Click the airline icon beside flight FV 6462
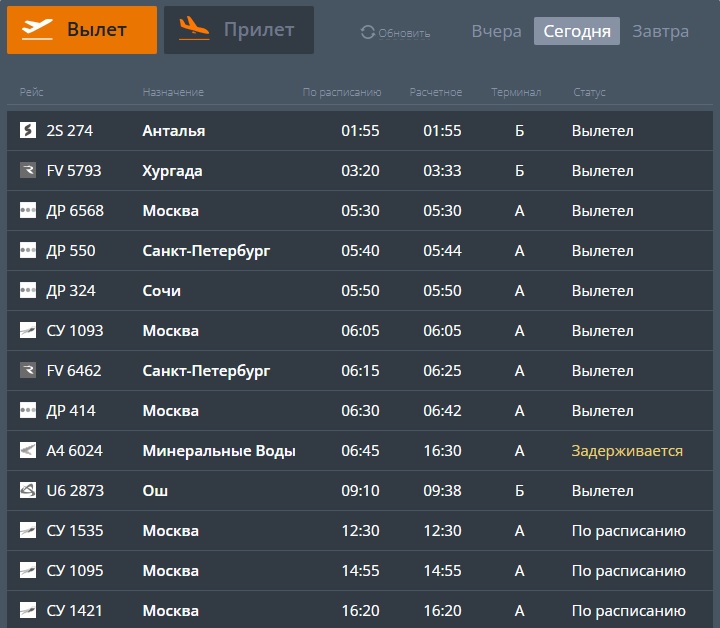Screen dimensions: 720x628 coord(28,371)
